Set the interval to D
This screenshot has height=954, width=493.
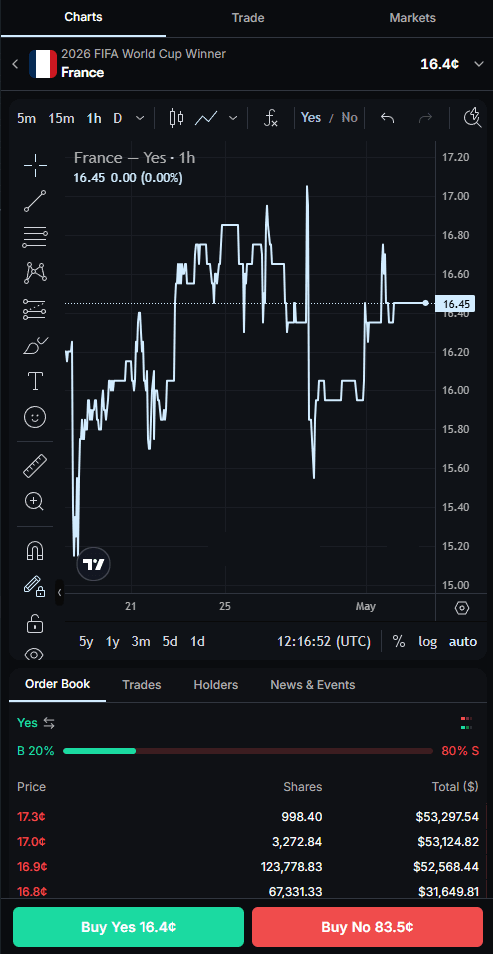[x=117, y=118]
